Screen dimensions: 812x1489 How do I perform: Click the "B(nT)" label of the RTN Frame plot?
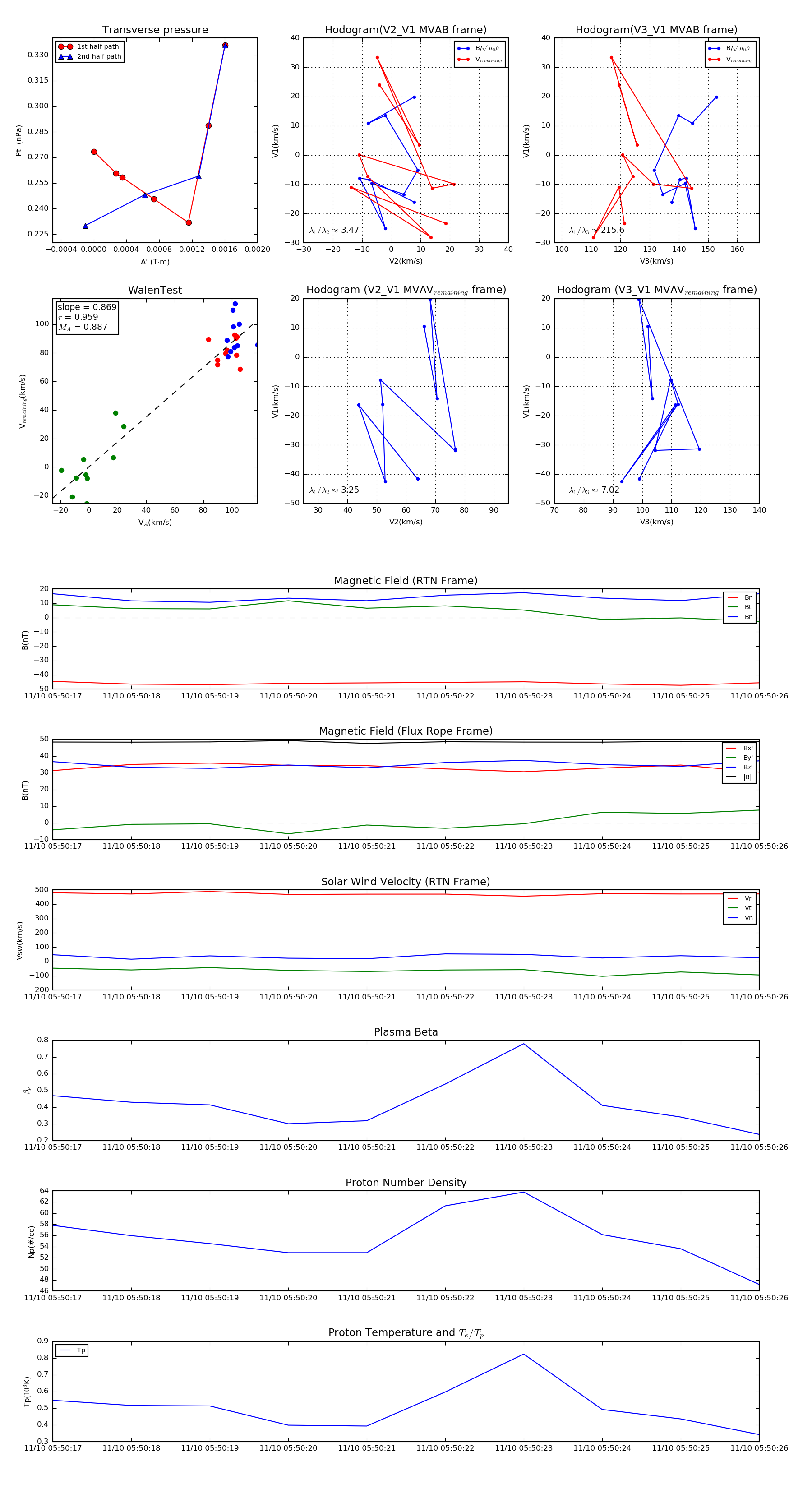coord(25,640)
